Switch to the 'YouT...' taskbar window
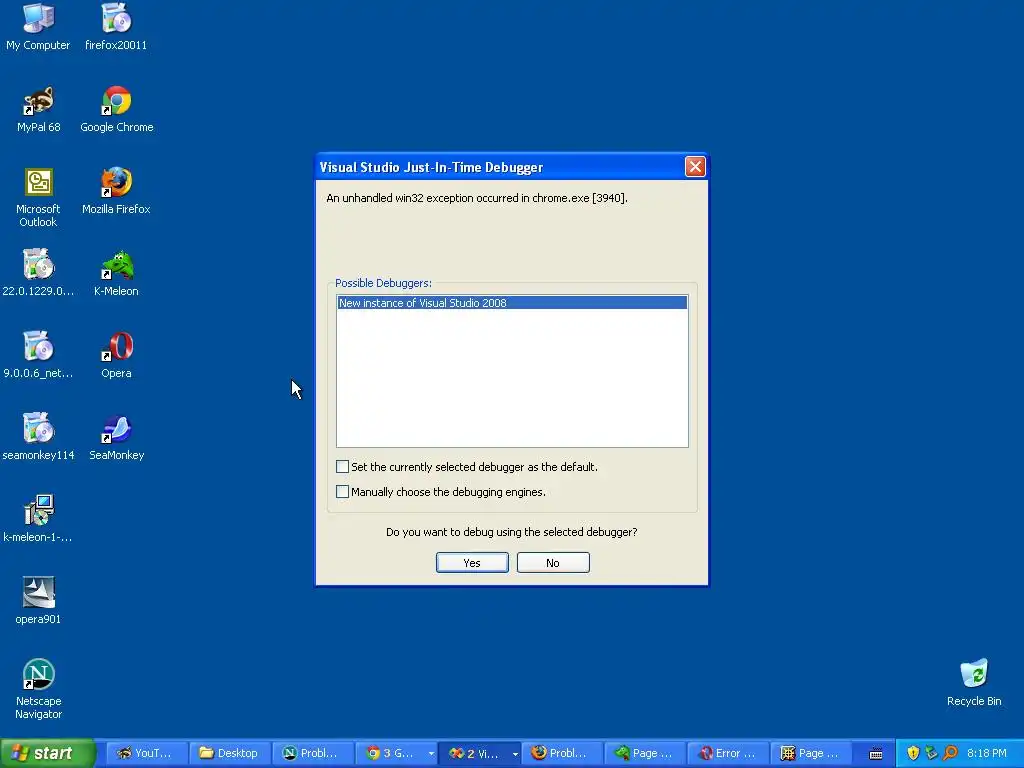This screenshot has height=768, width=1024. (x=146, y=753)
